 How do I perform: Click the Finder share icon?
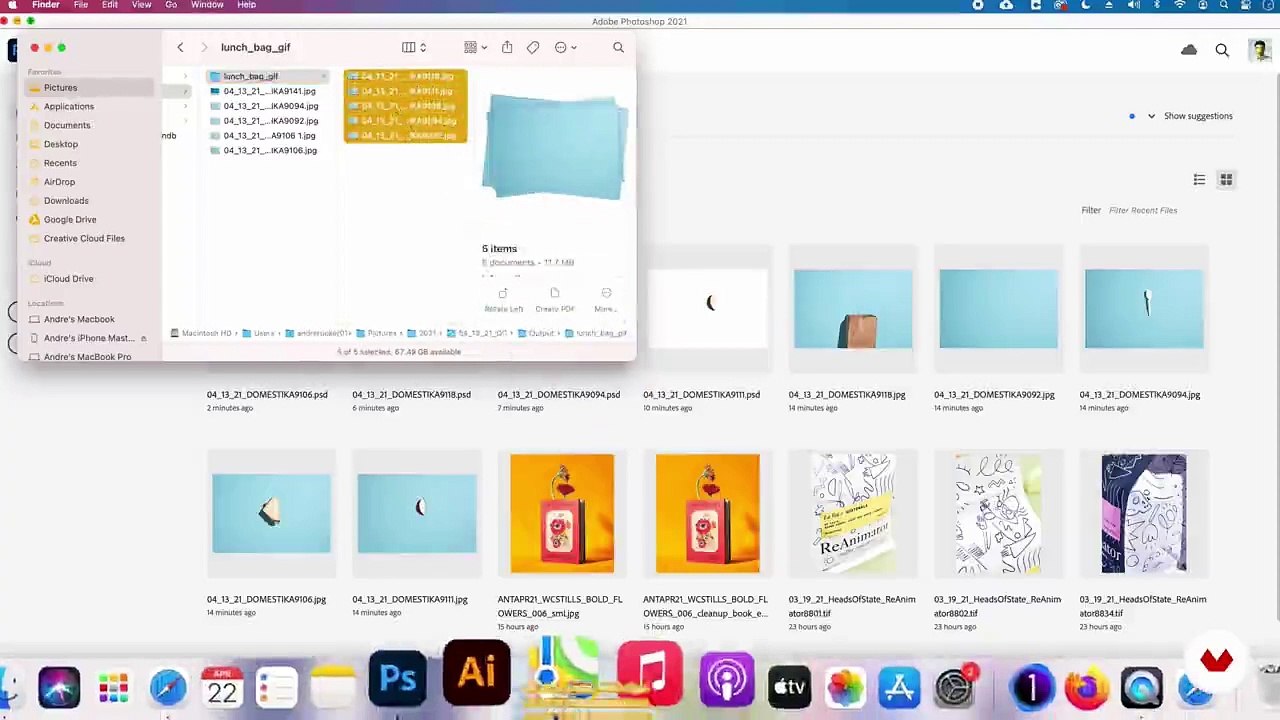(507, 47)
